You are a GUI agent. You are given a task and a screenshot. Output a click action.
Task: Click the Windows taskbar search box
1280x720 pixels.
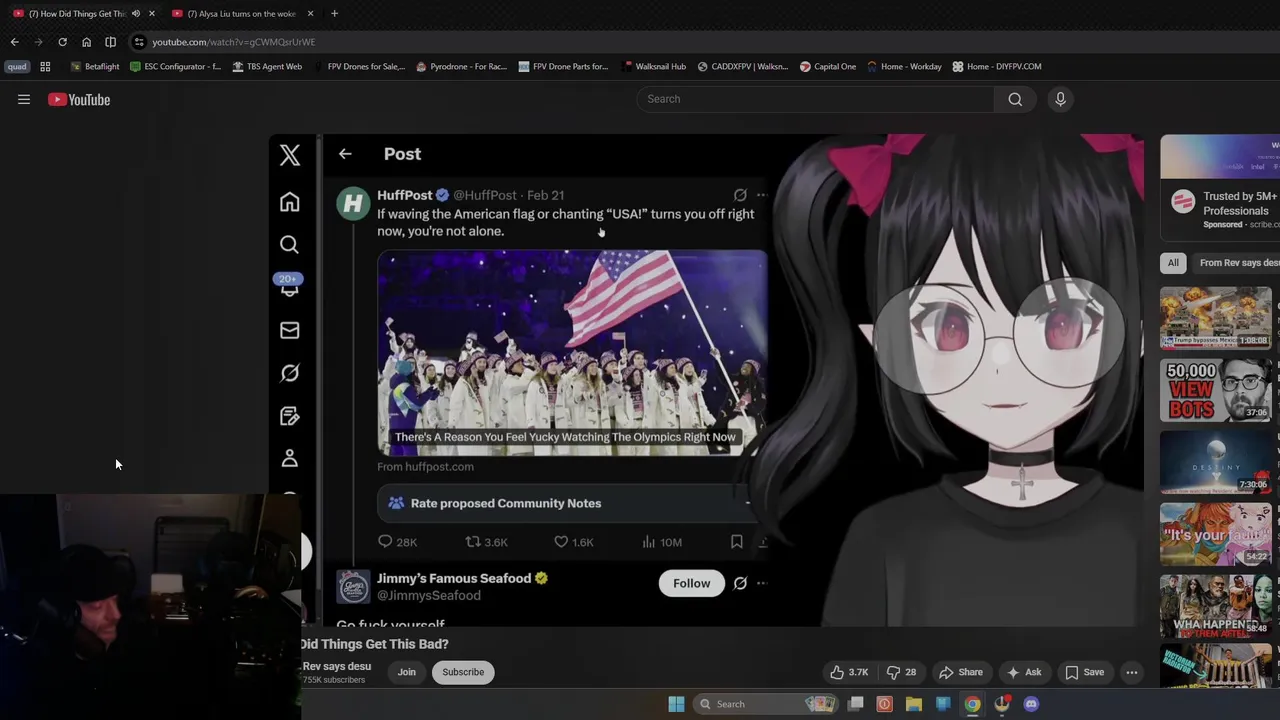coord(765,704)
